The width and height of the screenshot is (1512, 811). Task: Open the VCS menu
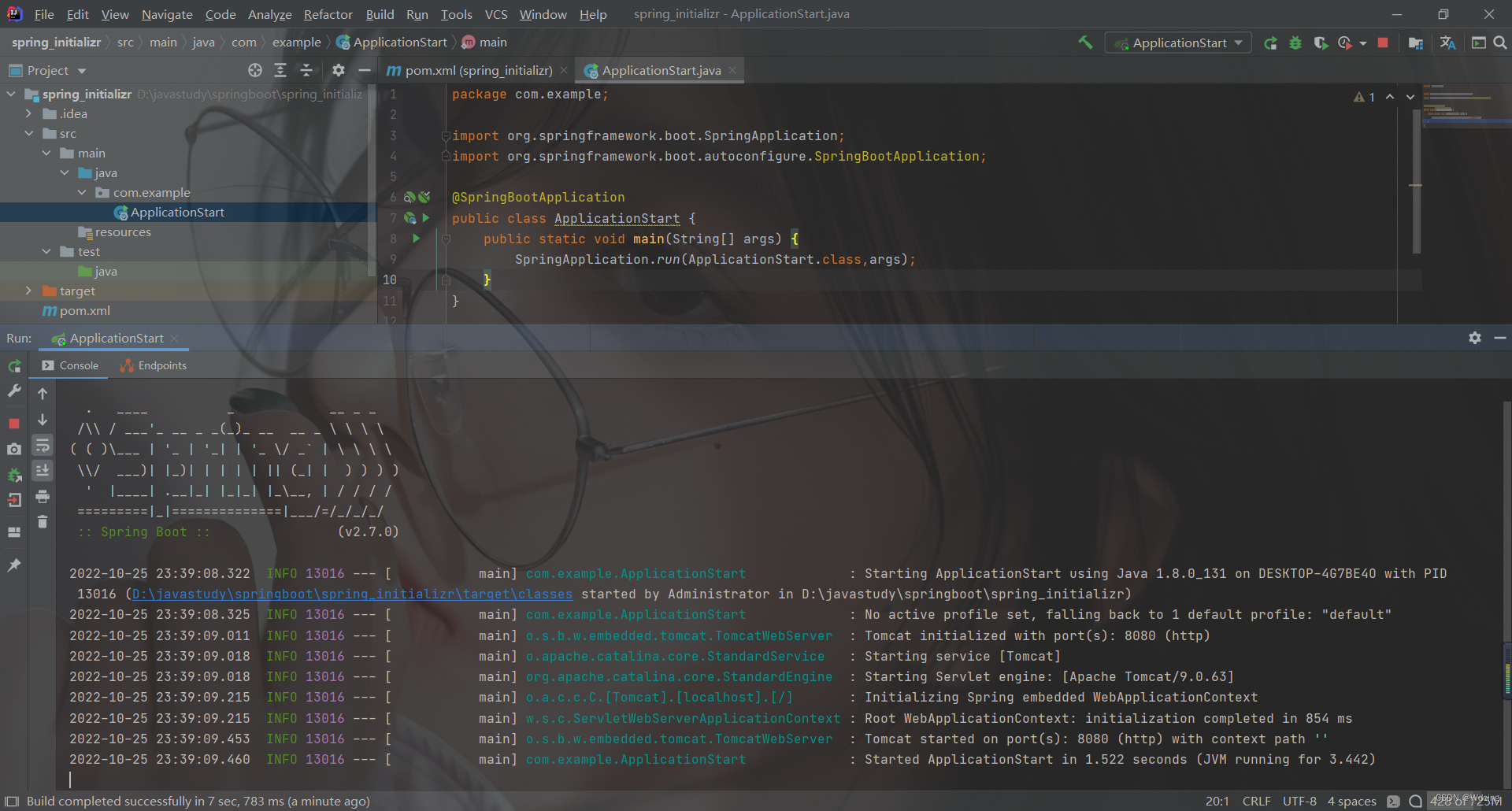(x=495, y=14)
